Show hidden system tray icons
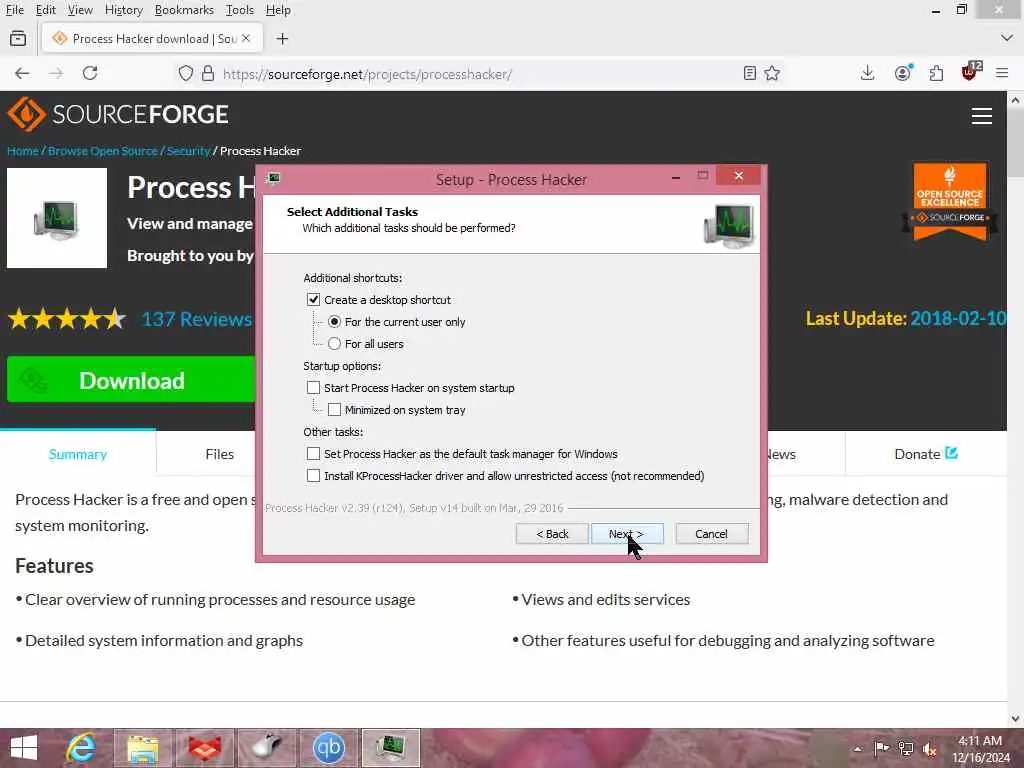The width and height of the screenshot is (1024, 768). coord(857,749)
